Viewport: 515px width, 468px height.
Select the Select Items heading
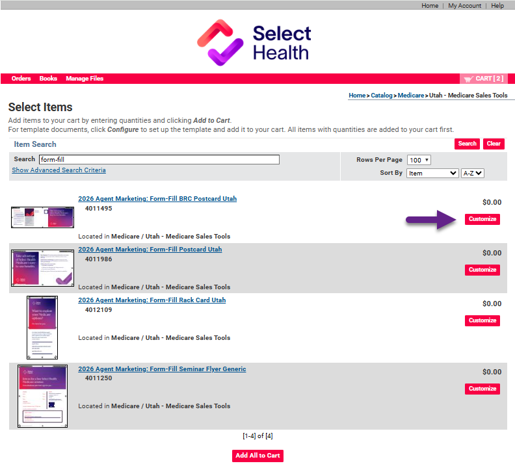pyautogui.click(x=40, y=107)
